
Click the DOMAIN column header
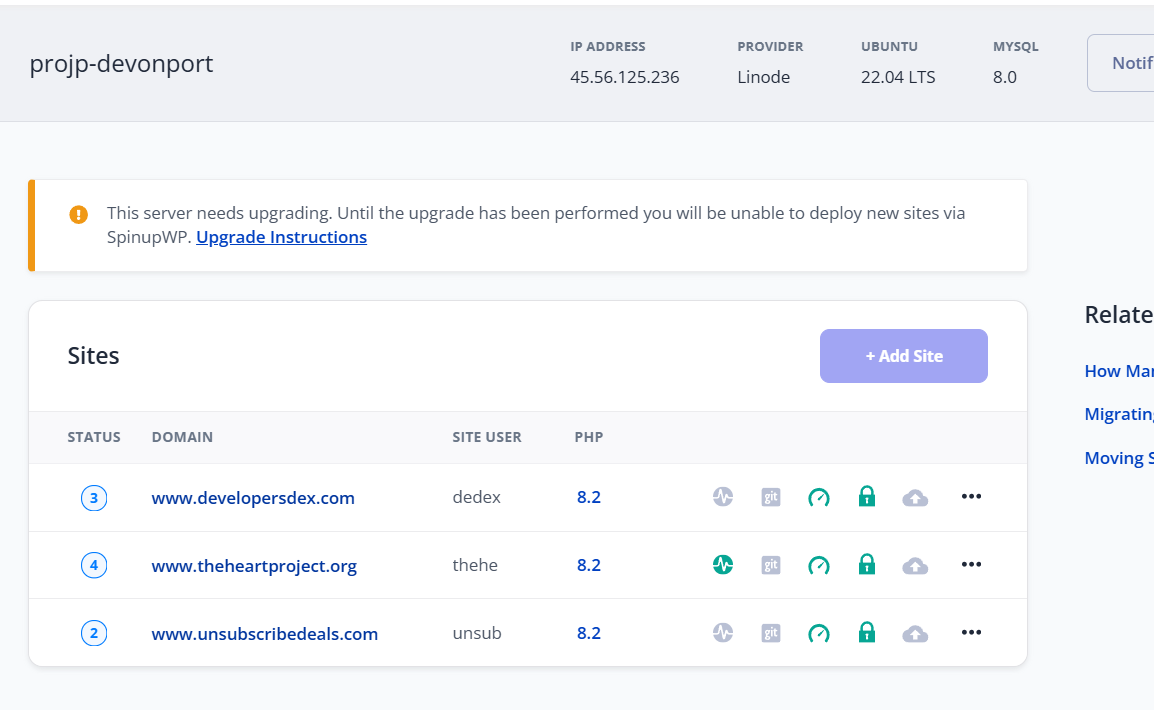click(x=183, y=437)
